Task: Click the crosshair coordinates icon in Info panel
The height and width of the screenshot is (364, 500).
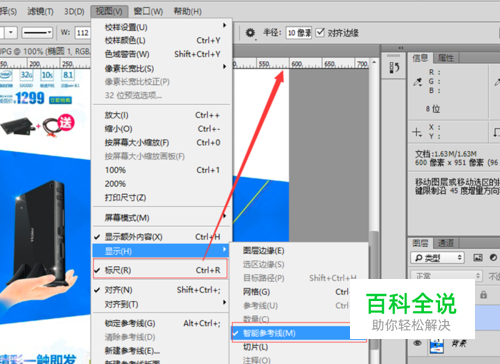Action: 417,132
